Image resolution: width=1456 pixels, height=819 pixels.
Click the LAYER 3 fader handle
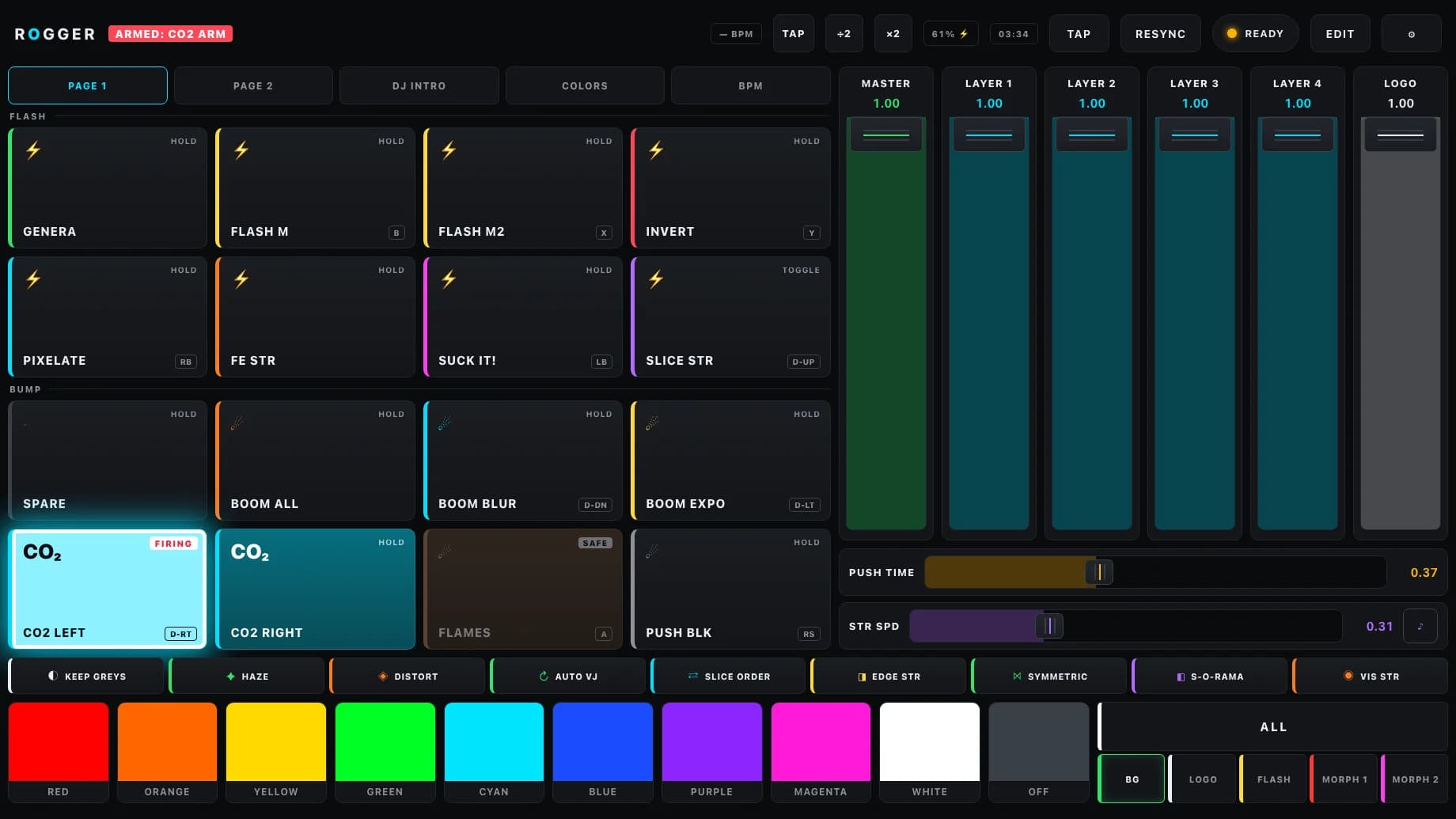click(x=1195, y=135)
